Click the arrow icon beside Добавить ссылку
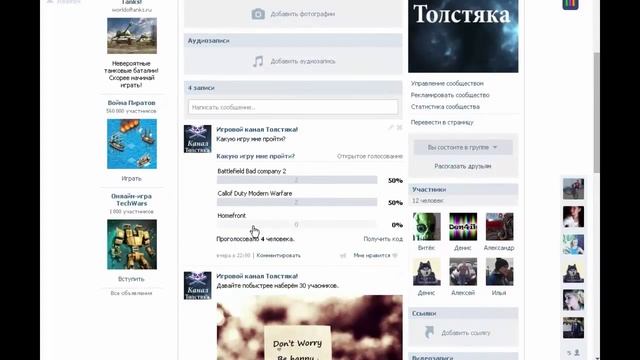 point(429,332)
